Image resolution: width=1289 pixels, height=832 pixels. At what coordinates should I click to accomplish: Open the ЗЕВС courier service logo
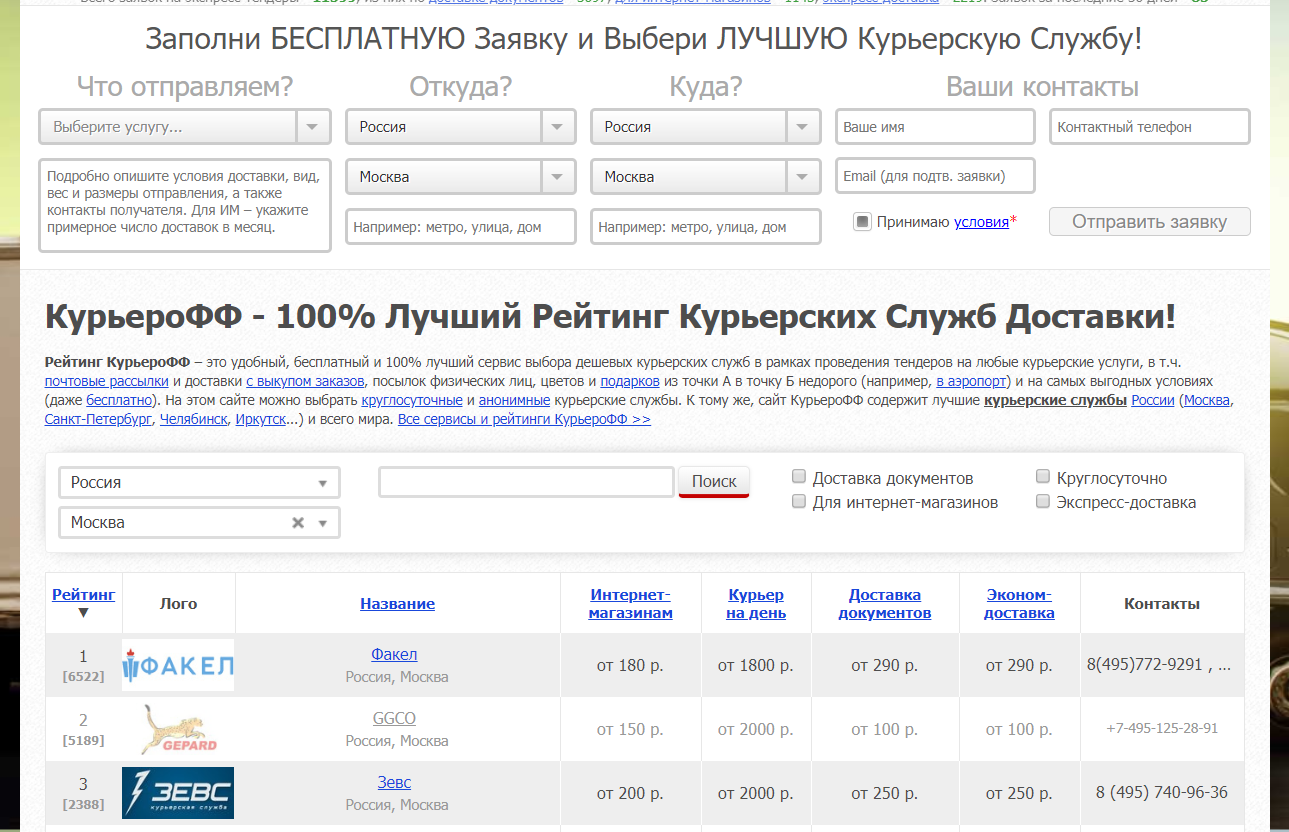[x=178, y=793]
